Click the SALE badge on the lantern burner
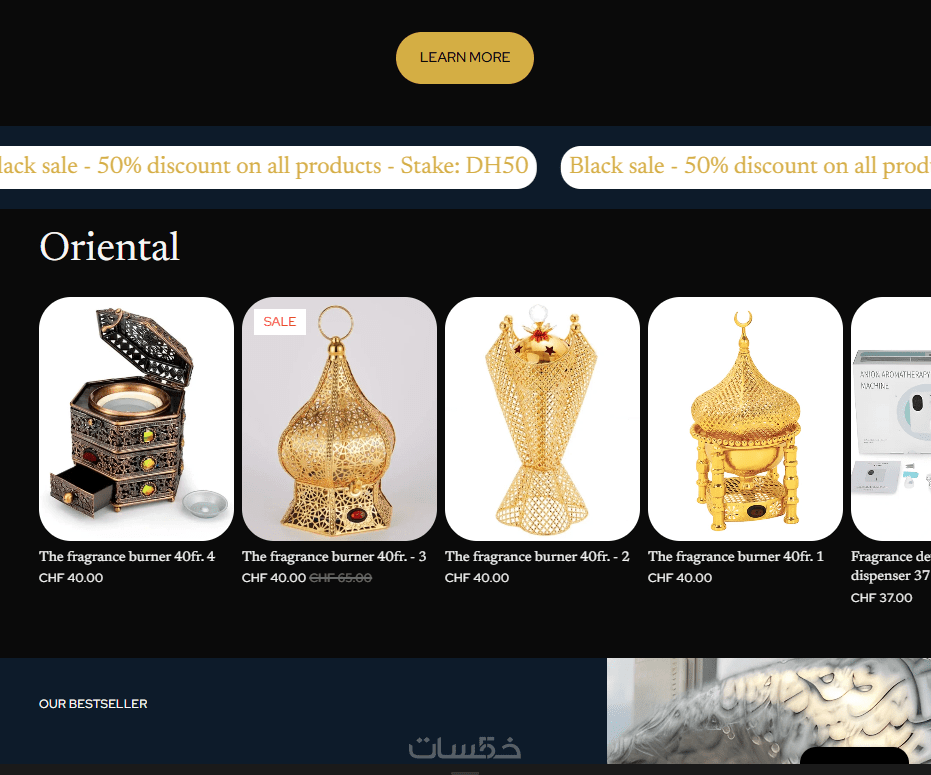This screenshot has height=775, width=931. pos(280,322)
